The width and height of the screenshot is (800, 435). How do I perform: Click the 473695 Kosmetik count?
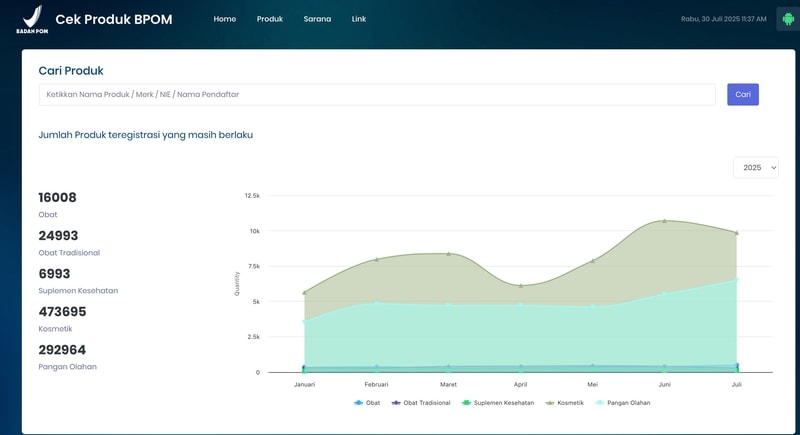pyautogui.click(x=62, y=312)
